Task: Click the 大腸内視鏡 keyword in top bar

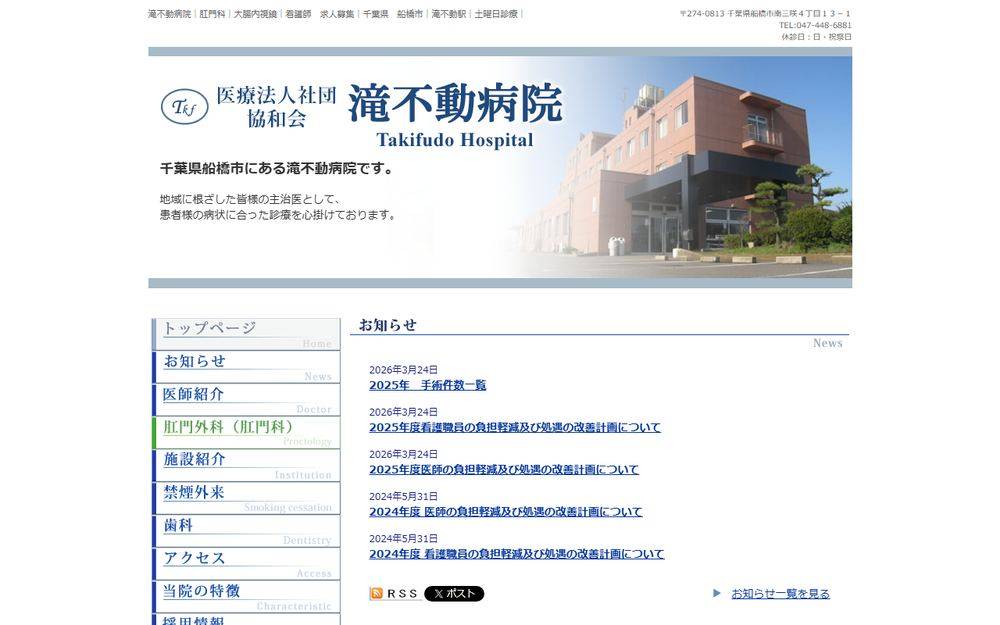Action: click(255, 14)
